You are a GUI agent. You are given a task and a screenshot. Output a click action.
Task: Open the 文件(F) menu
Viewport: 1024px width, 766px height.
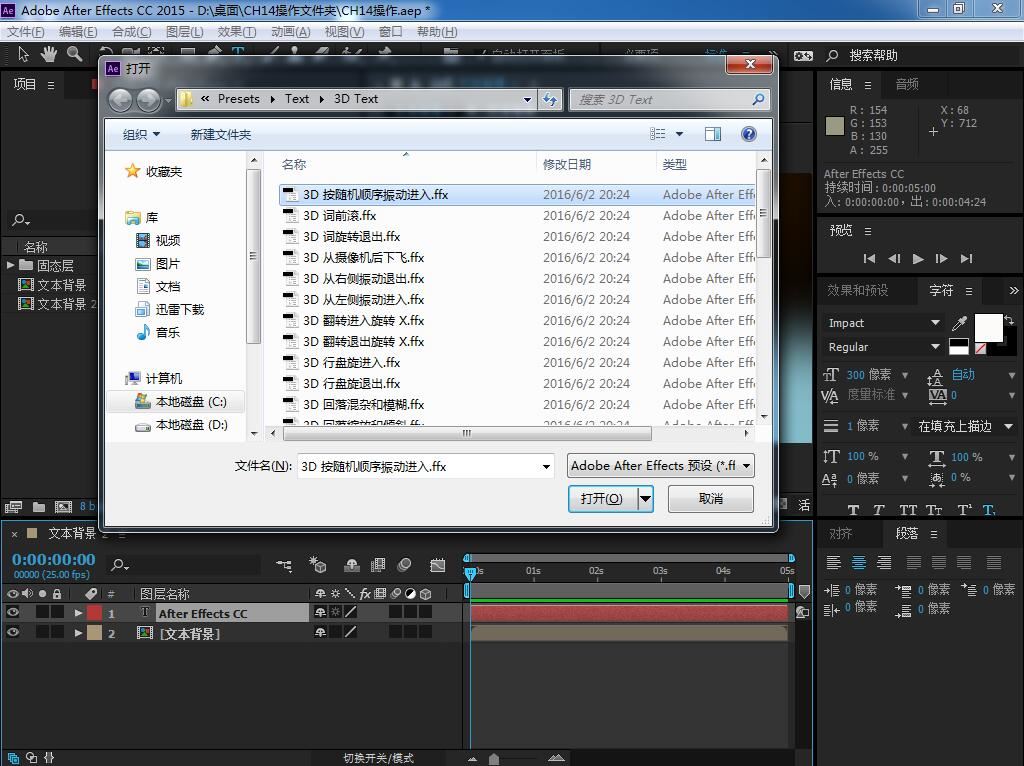[x=25, y=32]
